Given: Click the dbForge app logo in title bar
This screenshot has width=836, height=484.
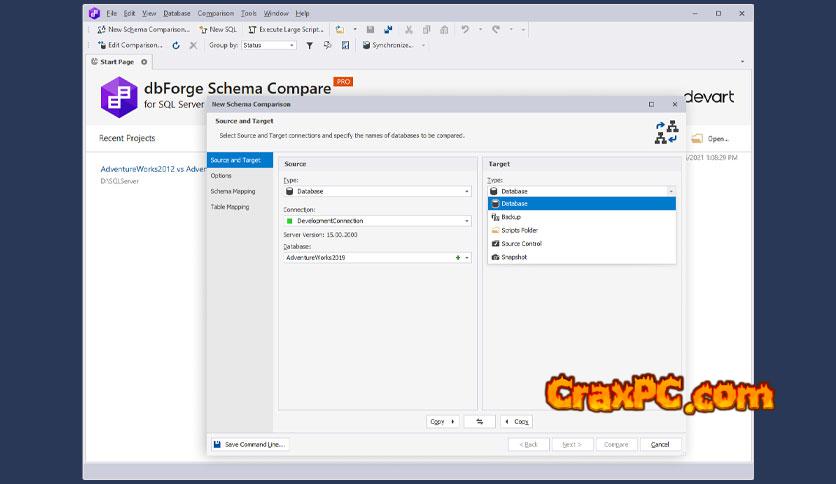Looking at the screenshot, I should point(94,13).
